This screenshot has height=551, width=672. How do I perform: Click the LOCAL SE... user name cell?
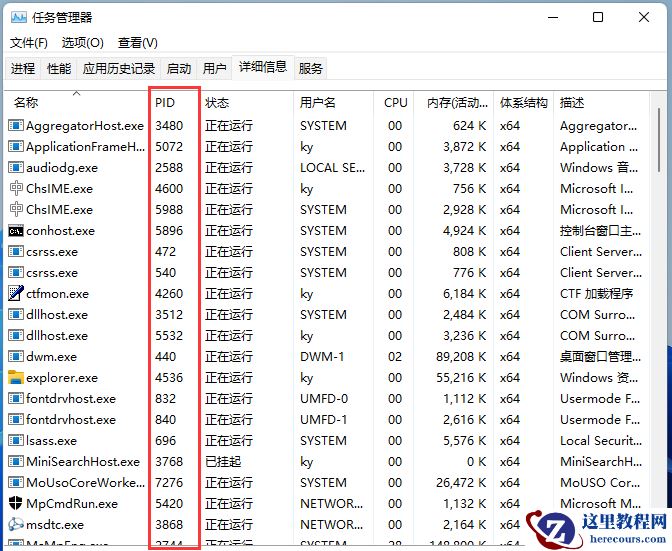pyautogui.click(x=332, y=168)
